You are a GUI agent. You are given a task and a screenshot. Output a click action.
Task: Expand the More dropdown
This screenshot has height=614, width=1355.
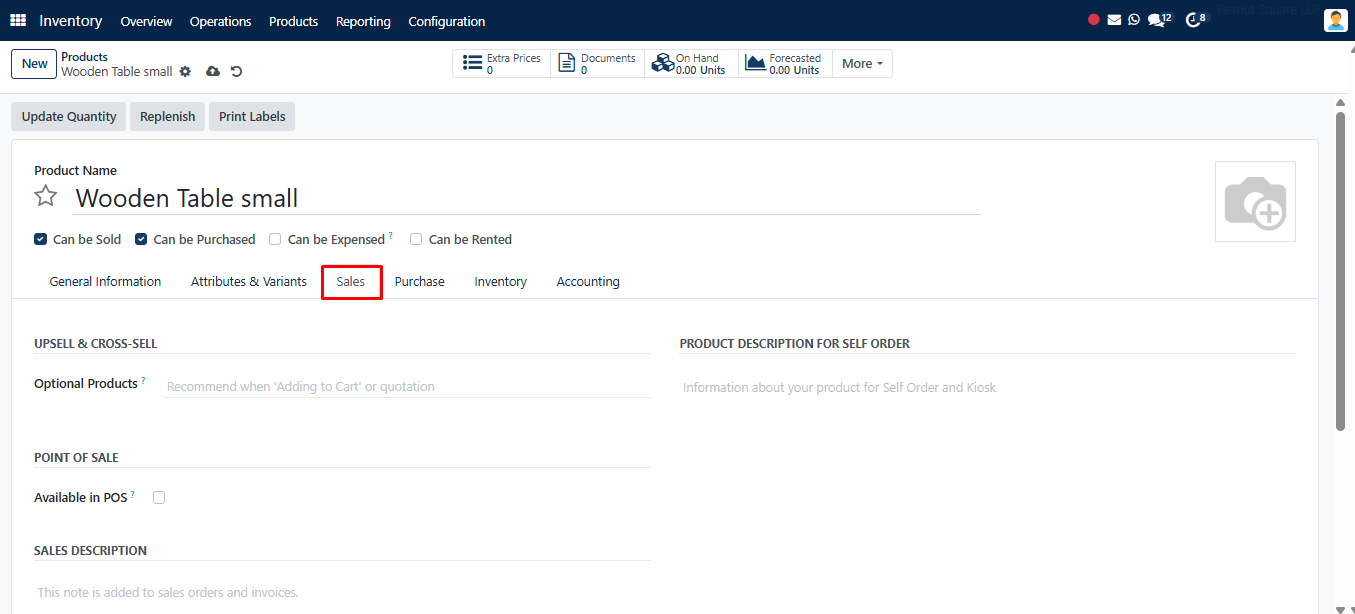click(862, 64)
